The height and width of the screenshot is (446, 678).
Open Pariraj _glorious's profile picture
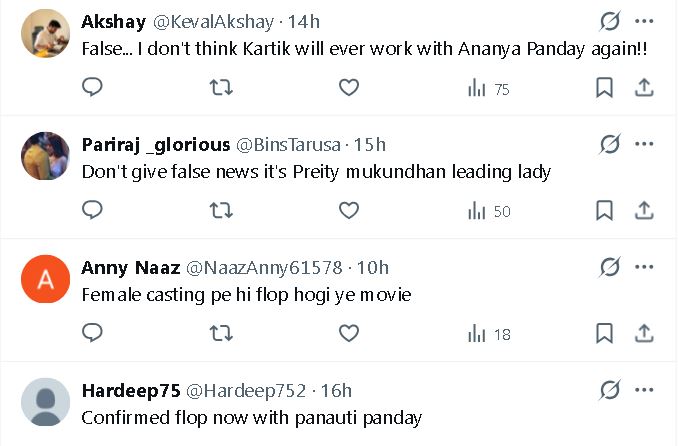pyautogui.click(x=45, y=156)
